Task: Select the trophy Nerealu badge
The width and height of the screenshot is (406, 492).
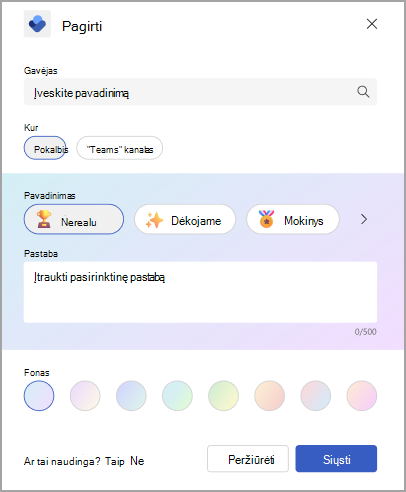Action: pyautogui.click(x=74, y=219)
